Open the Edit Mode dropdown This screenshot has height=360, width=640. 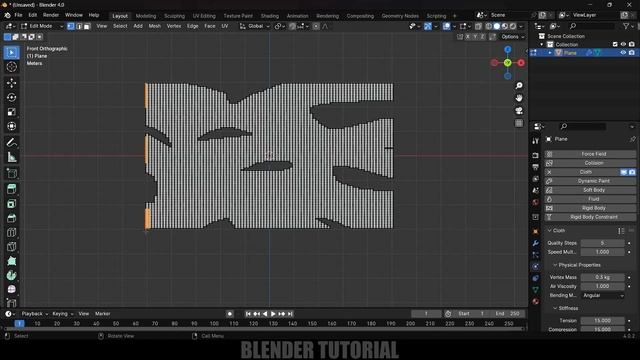point(42,26)
